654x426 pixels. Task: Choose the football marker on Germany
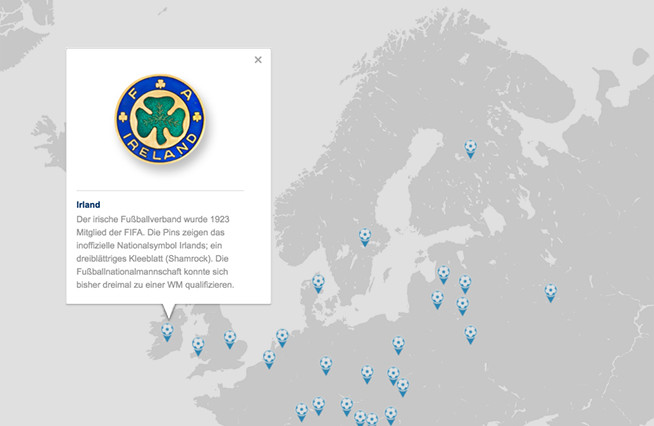[326, 366]
